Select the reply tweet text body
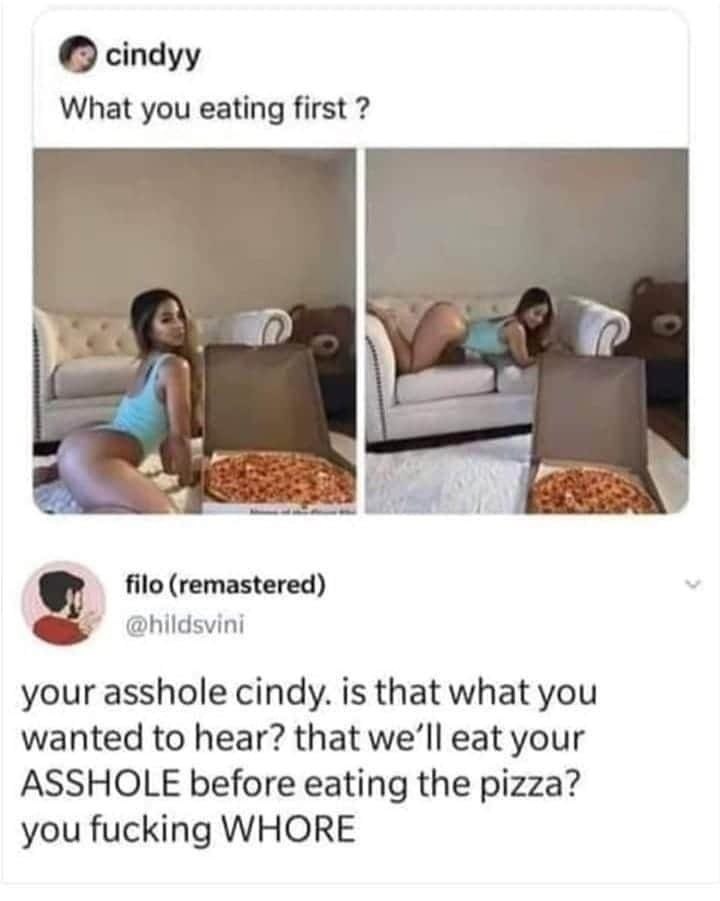Image resolution: width=720 pixels, height=901 pixels. [x=309, y=761]
